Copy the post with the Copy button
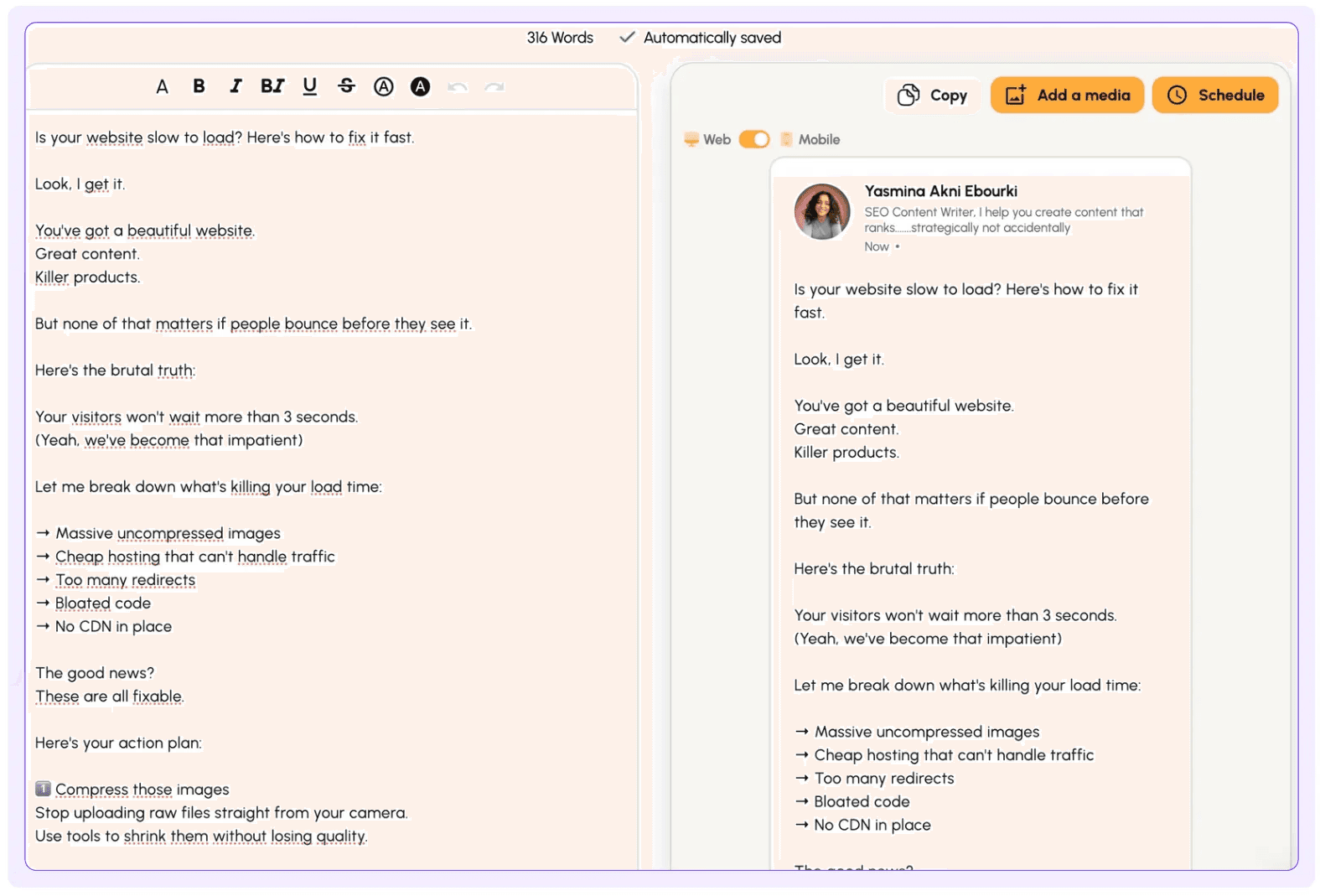This screenshot has height=896, width=1320. pyautogui.click(x=932, y=96)
